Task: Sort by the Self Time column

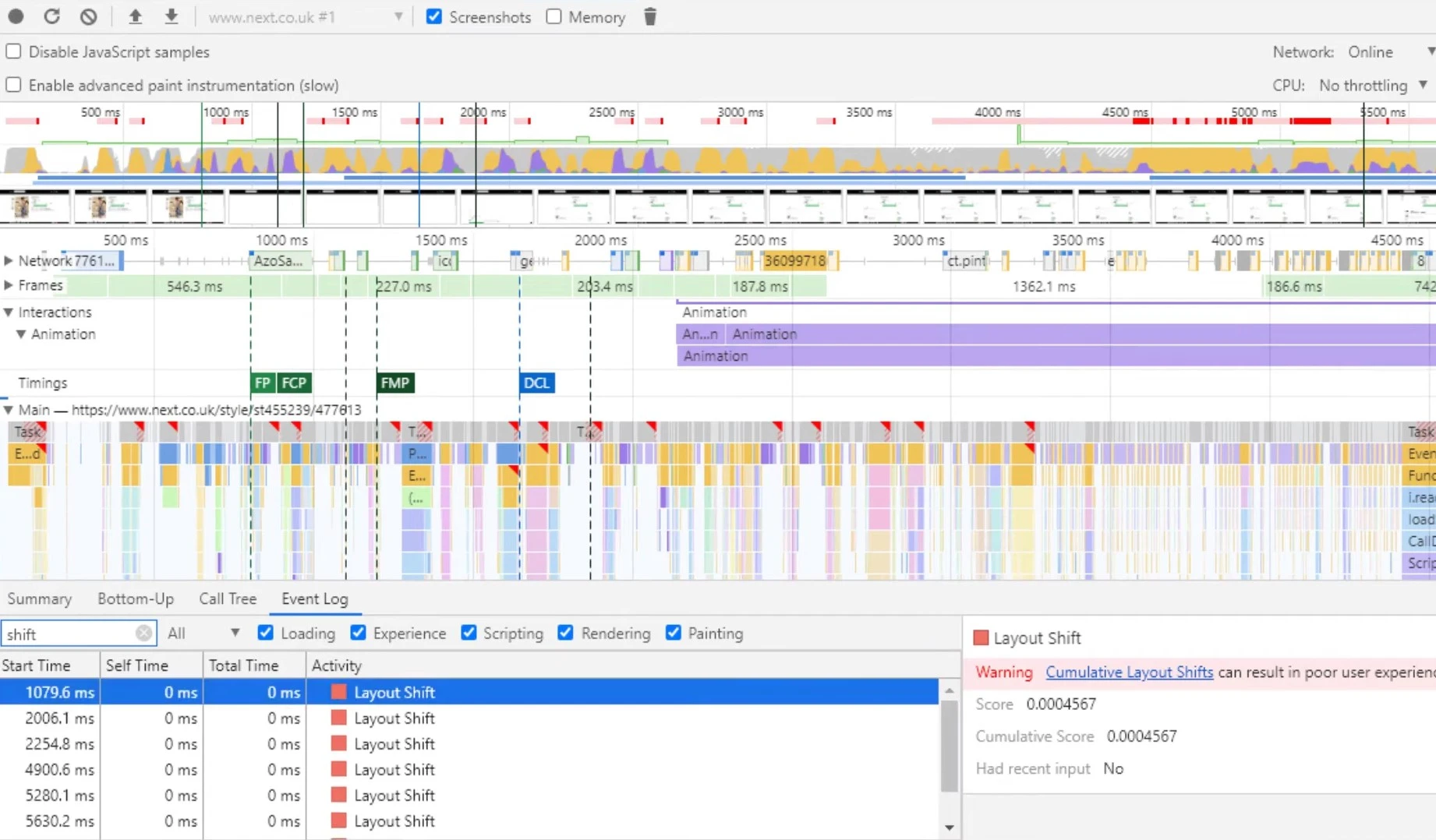Action: tap(151, 665)
